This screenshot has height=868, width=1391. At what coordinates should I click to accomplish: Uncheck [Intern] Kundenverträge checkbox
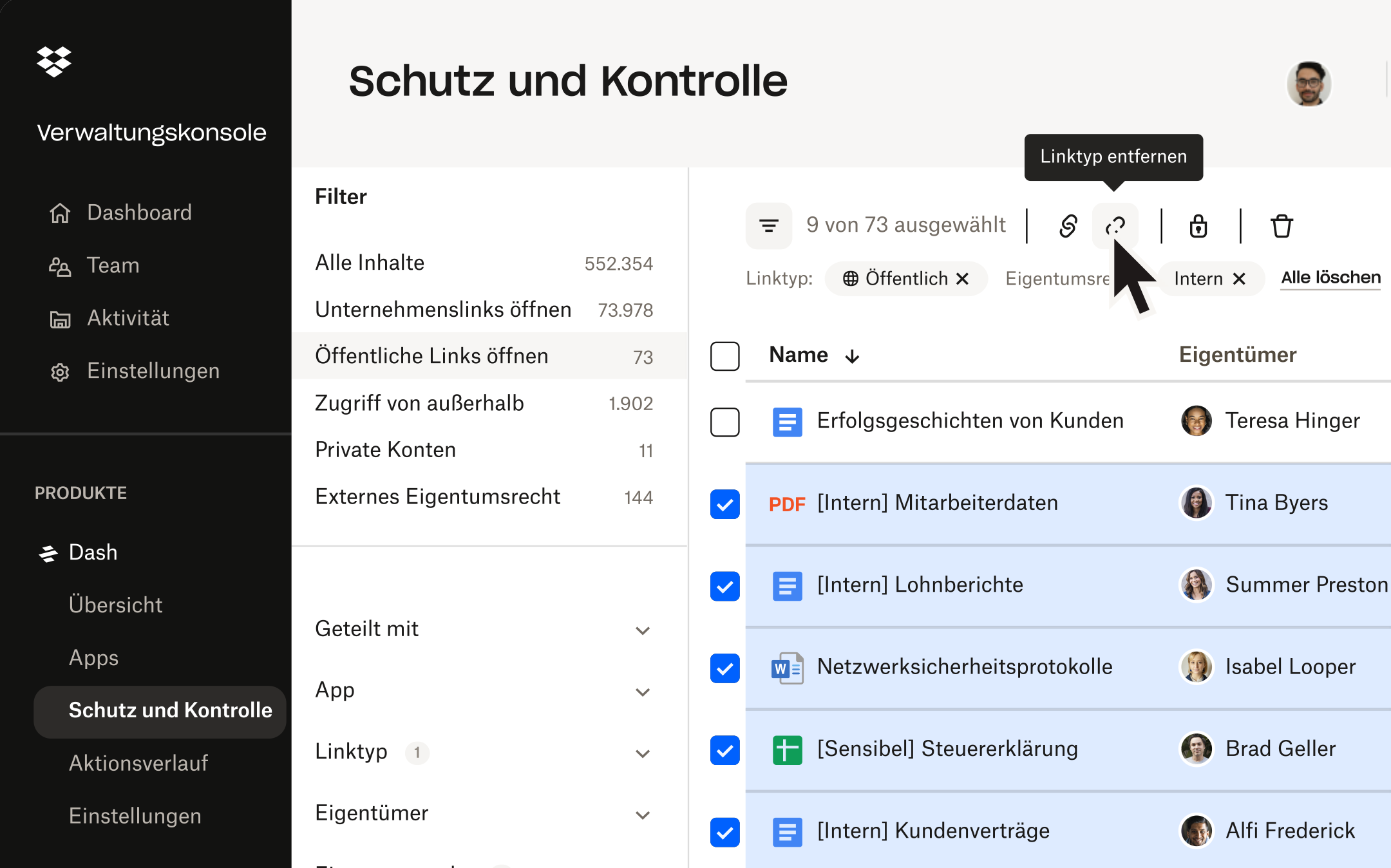(x=724, y=831)
